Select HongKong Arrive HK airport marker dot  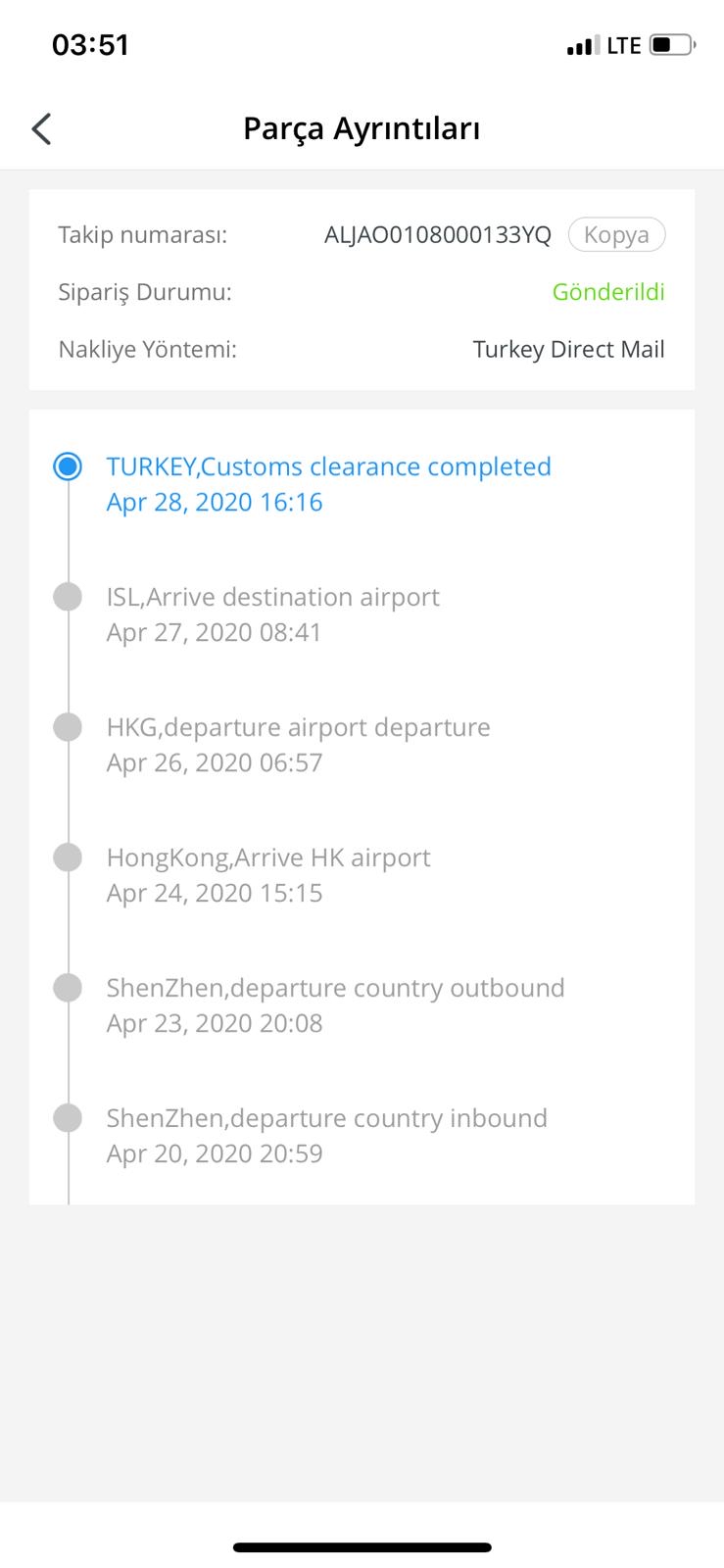pos(68,857)
